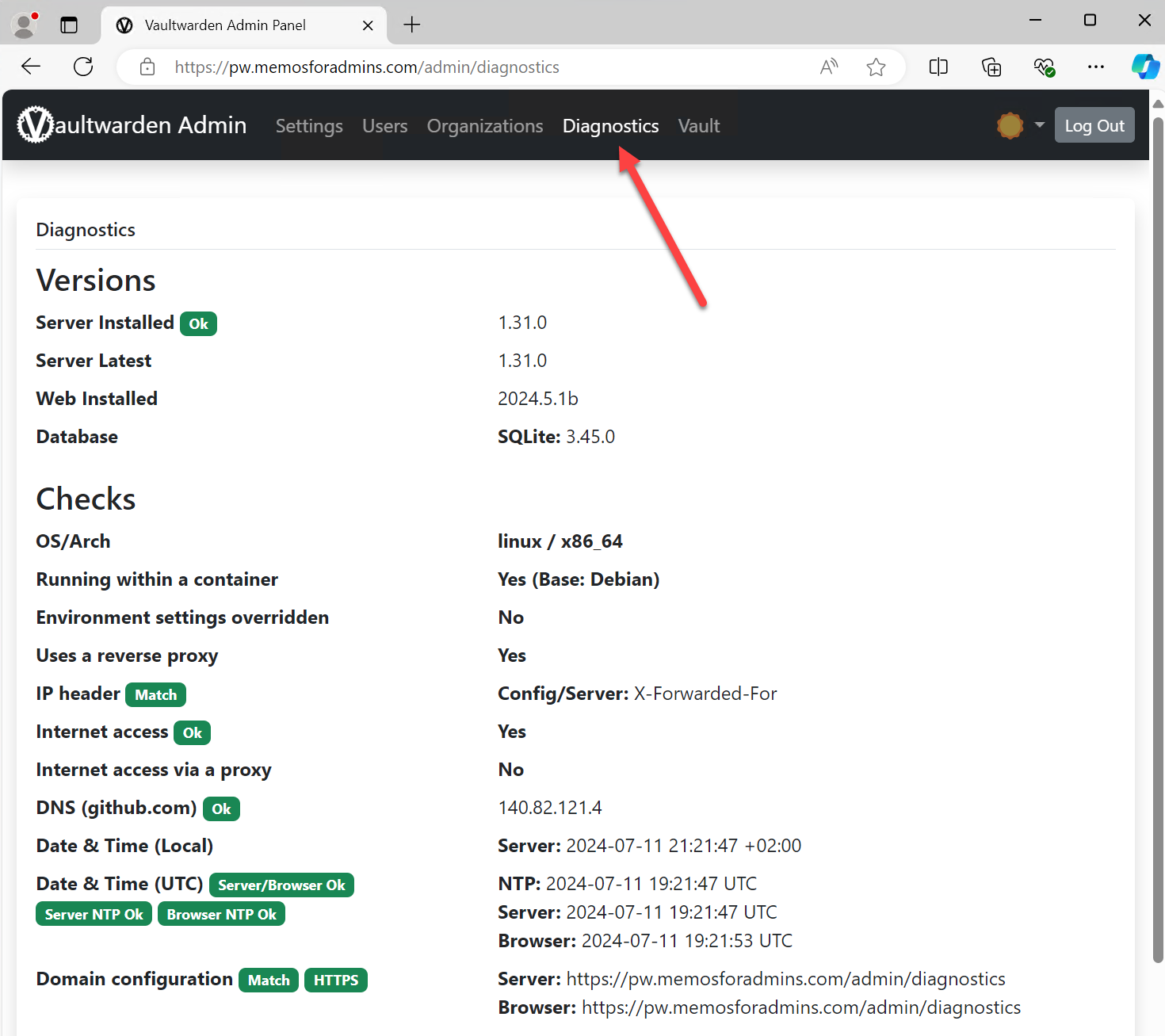Click the Ok badge beside Internet access
Screen dimensions: 1165x1036
tap(193, 732)
